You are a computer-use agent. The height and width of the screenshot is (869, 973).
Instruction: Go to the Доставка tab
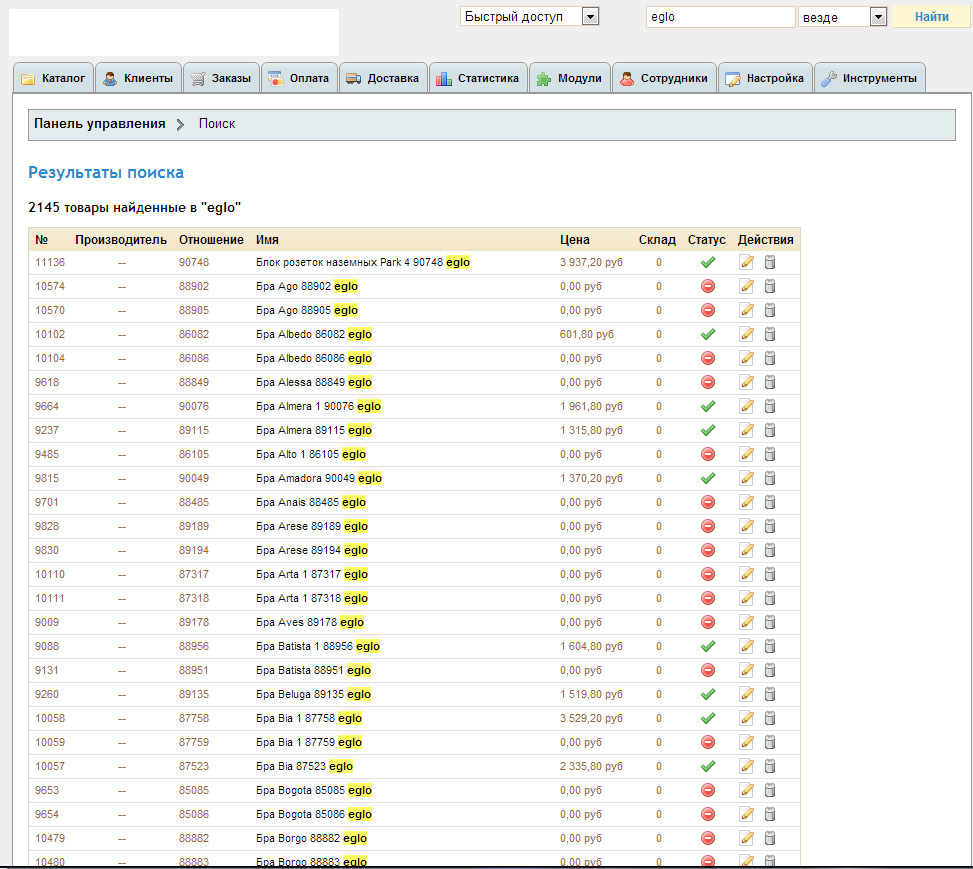(383, 78)
